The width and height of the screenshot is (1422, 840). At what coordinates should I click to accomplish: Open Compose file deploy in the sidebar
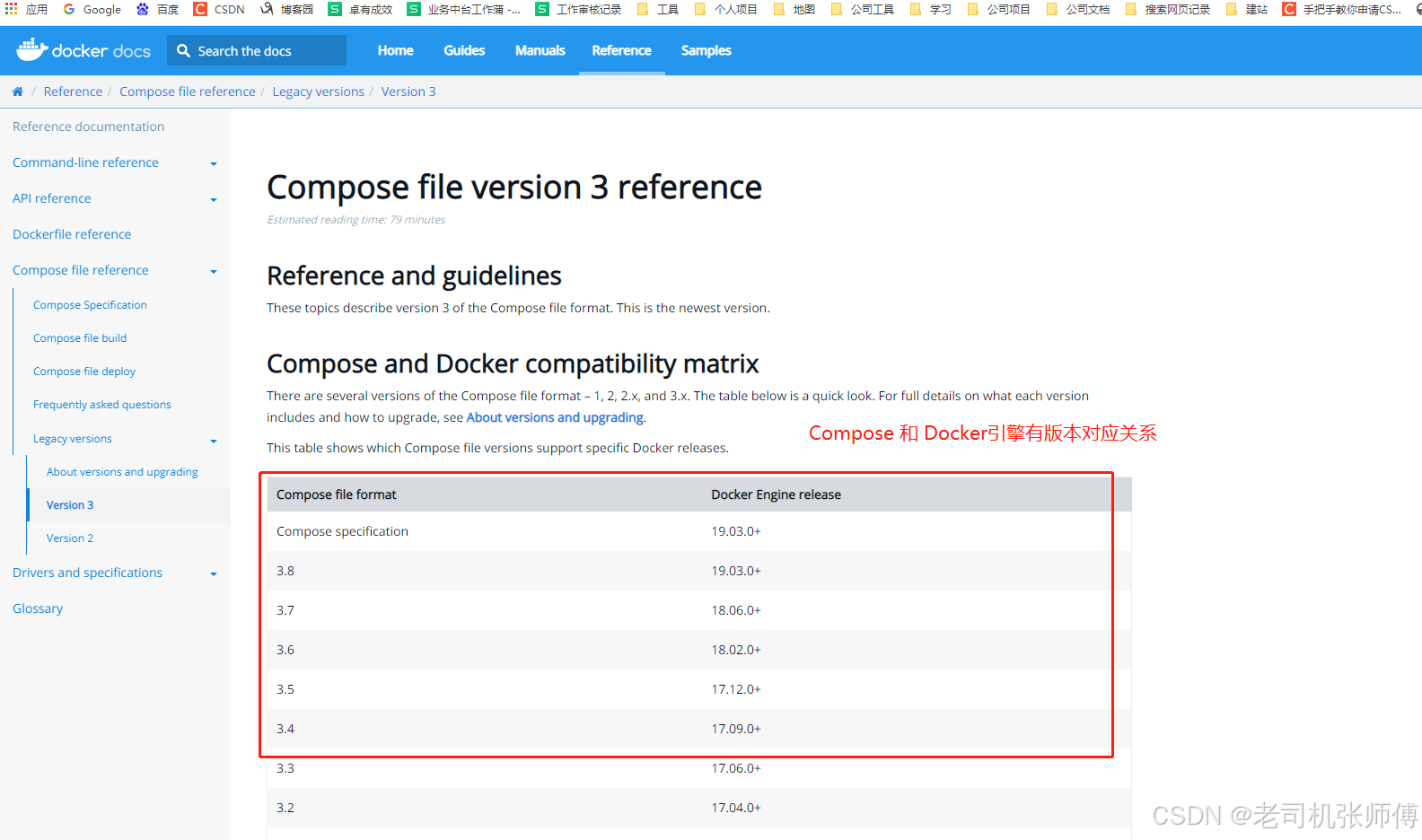(x=84, y=372)
